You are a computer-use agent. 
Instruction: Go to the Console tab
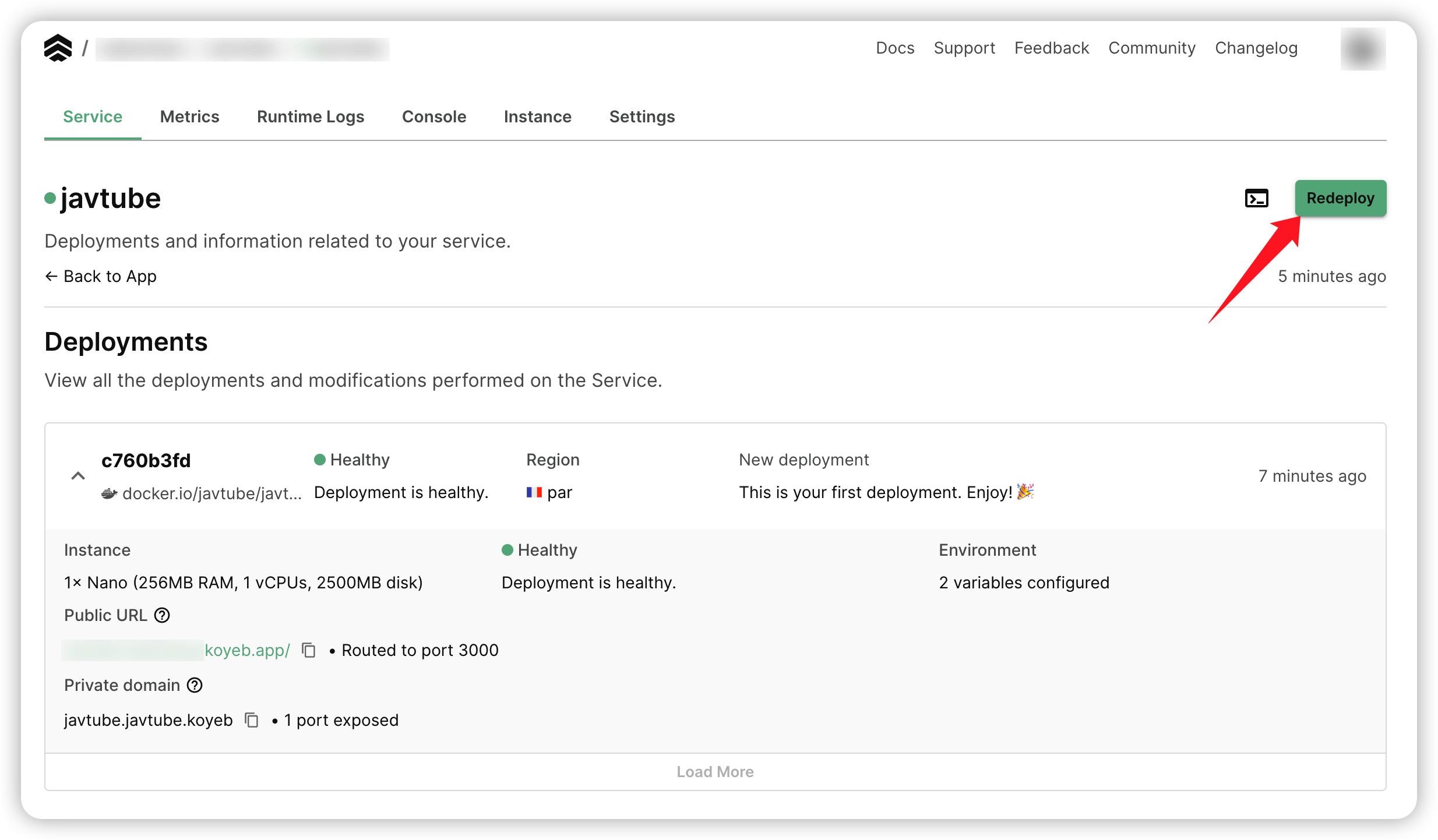point(434,117)
